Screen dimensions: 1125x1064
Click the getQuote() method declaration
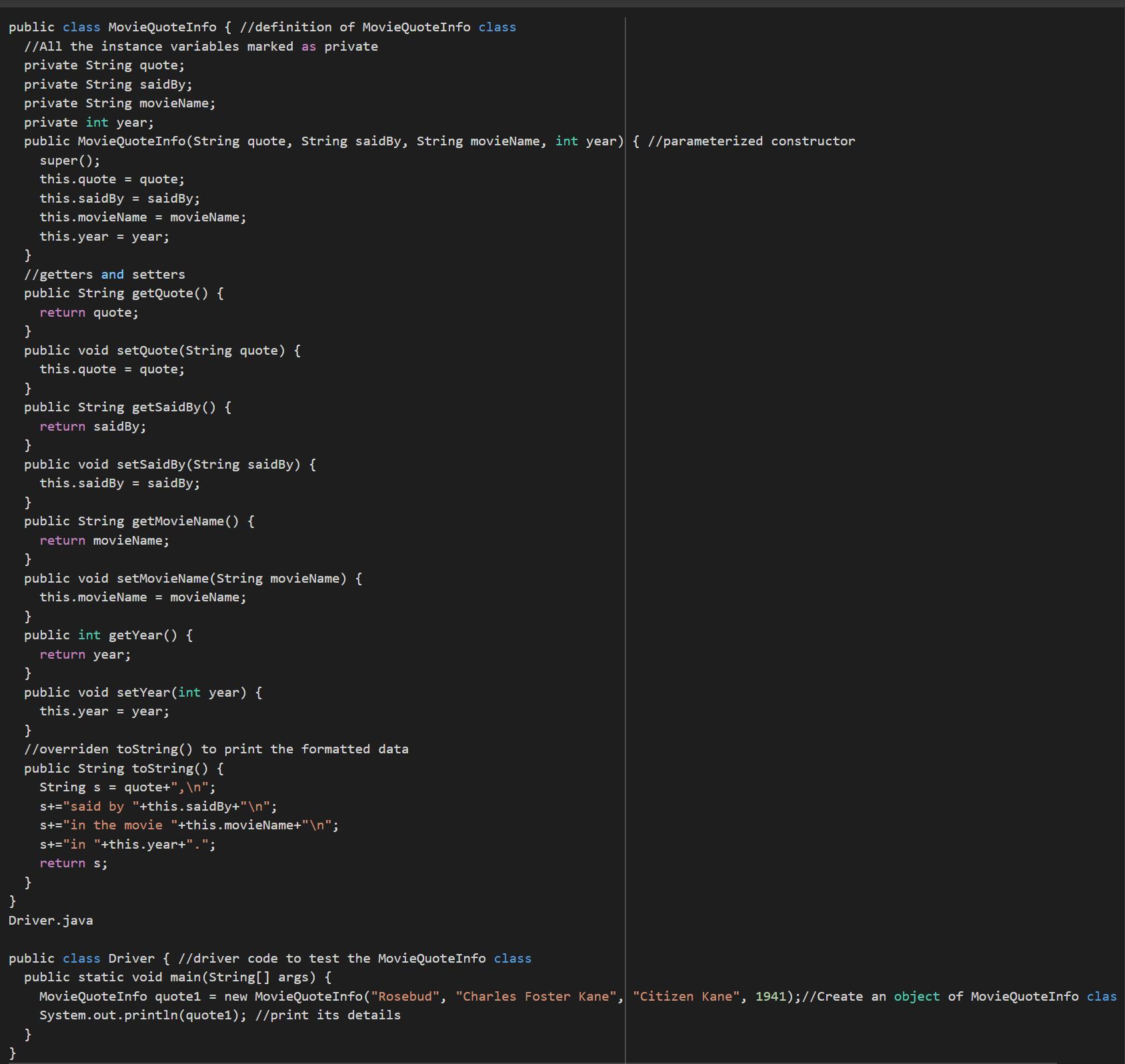click(123, 293)
